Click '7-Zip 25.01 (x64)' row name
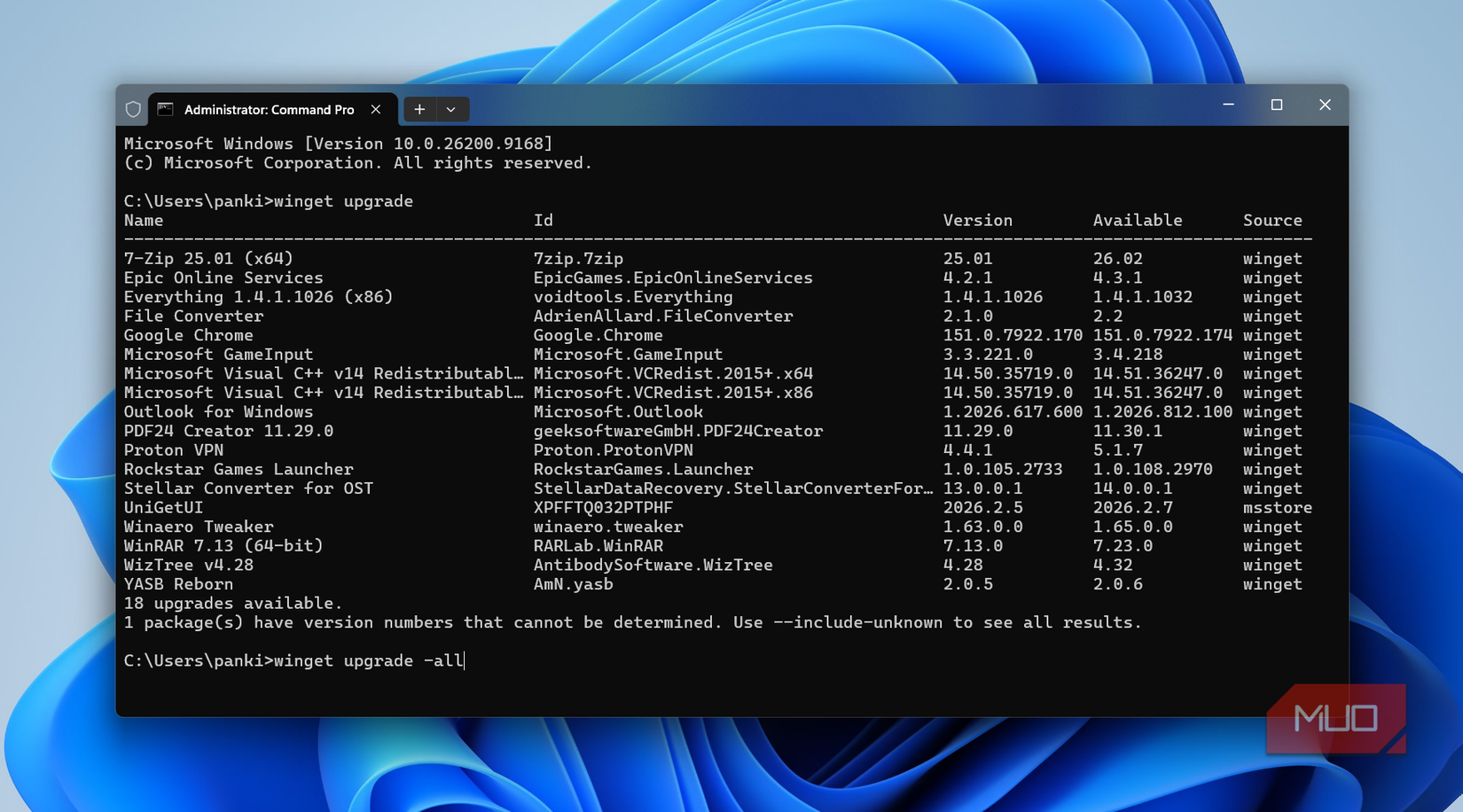Image resolution: width=1463 pixels, height=812 pixels. [208, 258]
